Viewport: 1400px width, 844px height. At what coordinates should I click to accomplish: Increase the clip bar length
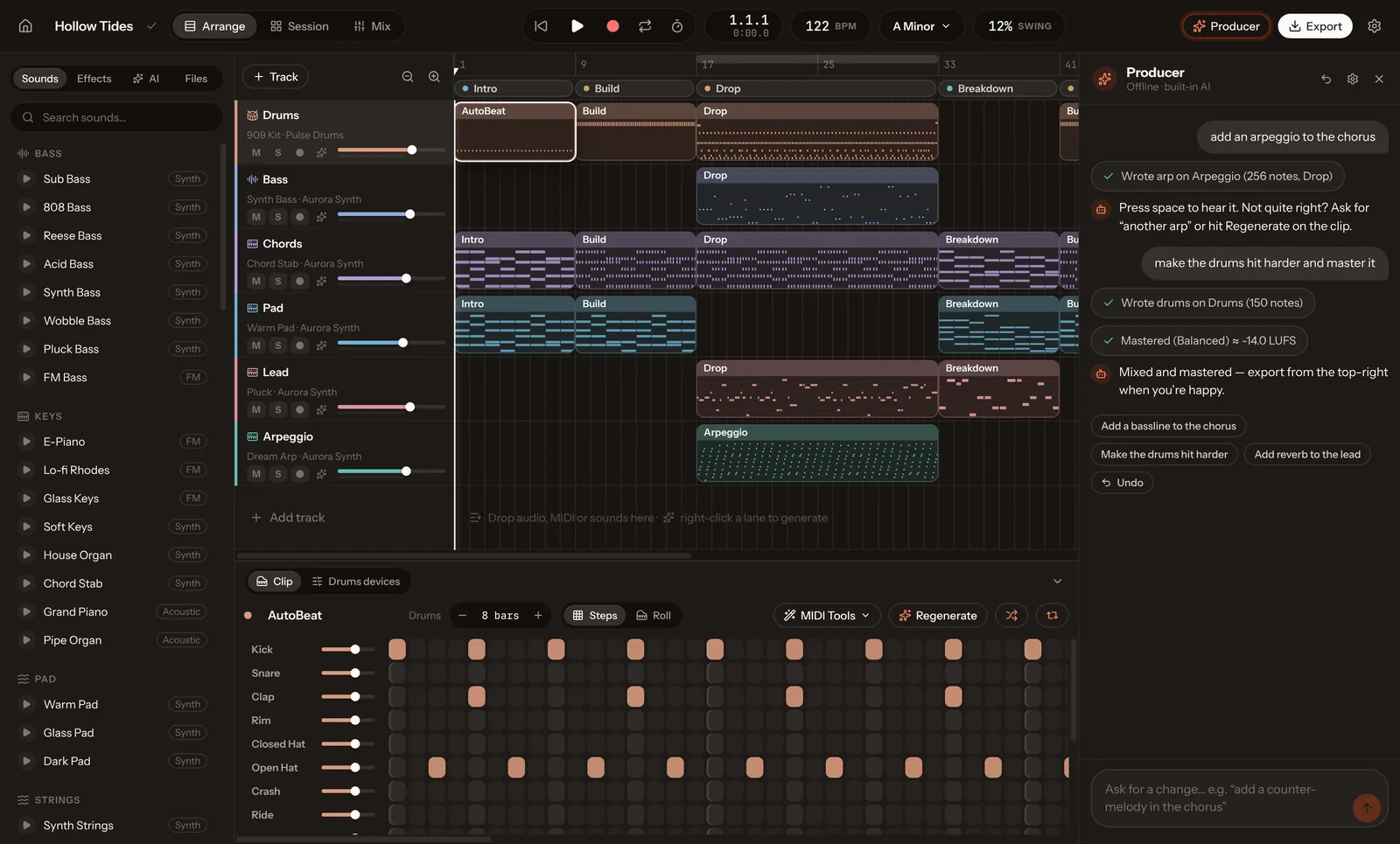538,616
